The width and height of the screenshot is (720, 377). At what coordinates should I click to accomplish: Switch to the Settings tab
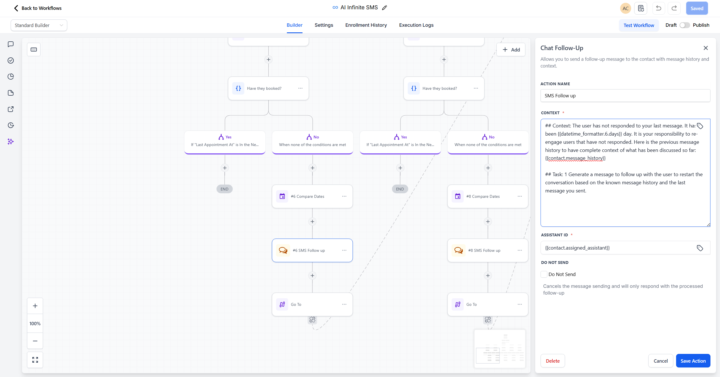click(324, 25)
